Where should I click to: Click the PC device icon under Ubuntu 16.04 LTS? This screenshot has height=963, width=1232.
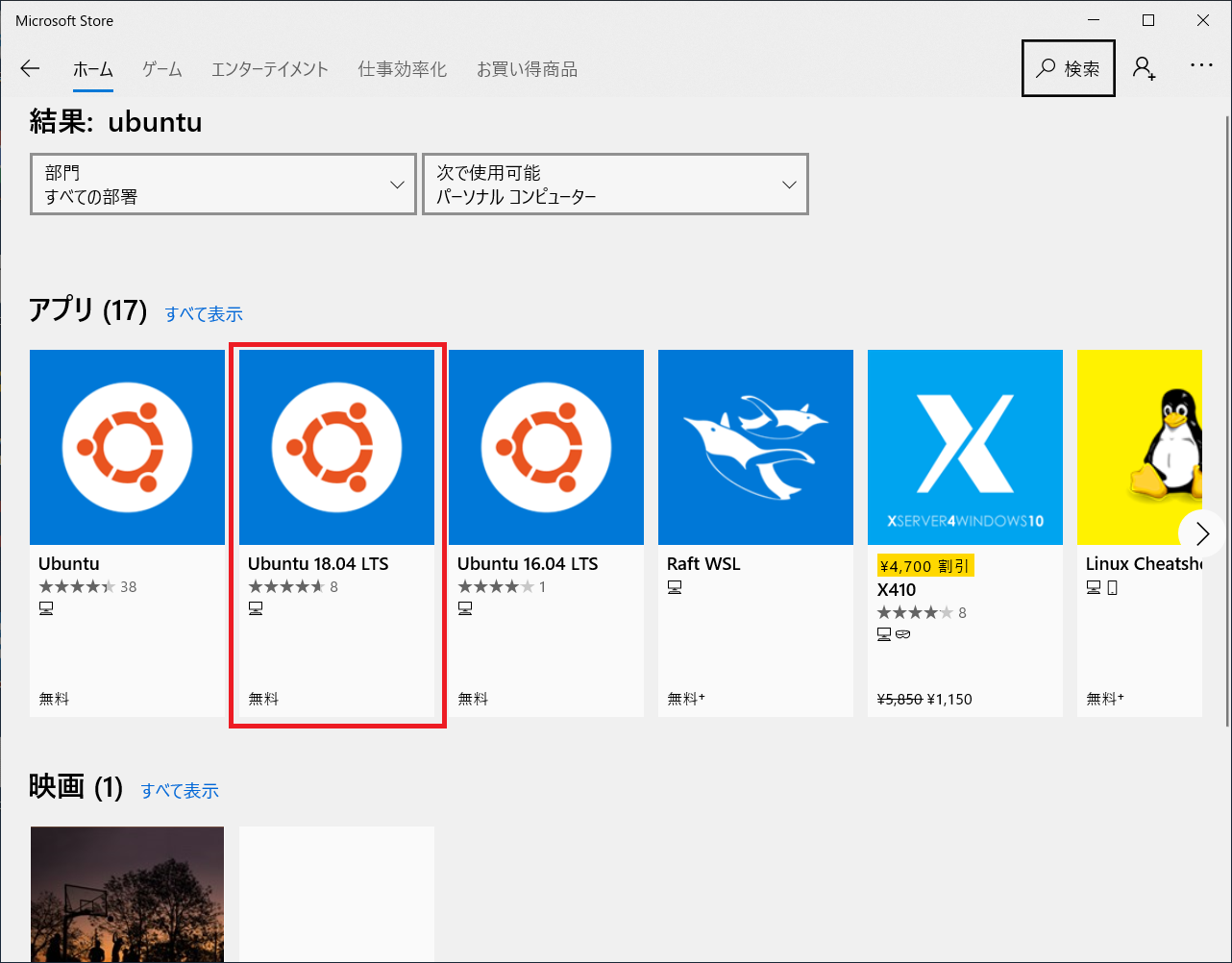click(x=465, y=608)
